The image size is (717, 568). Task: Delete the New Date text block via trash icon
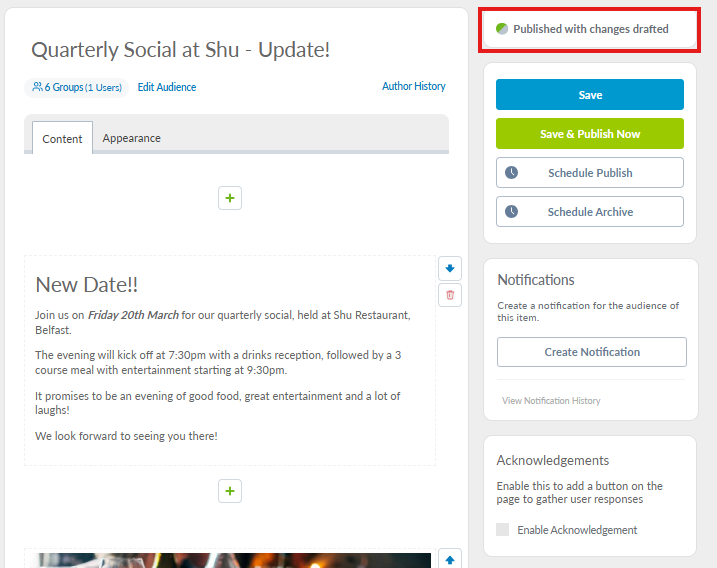click(449, 295)
